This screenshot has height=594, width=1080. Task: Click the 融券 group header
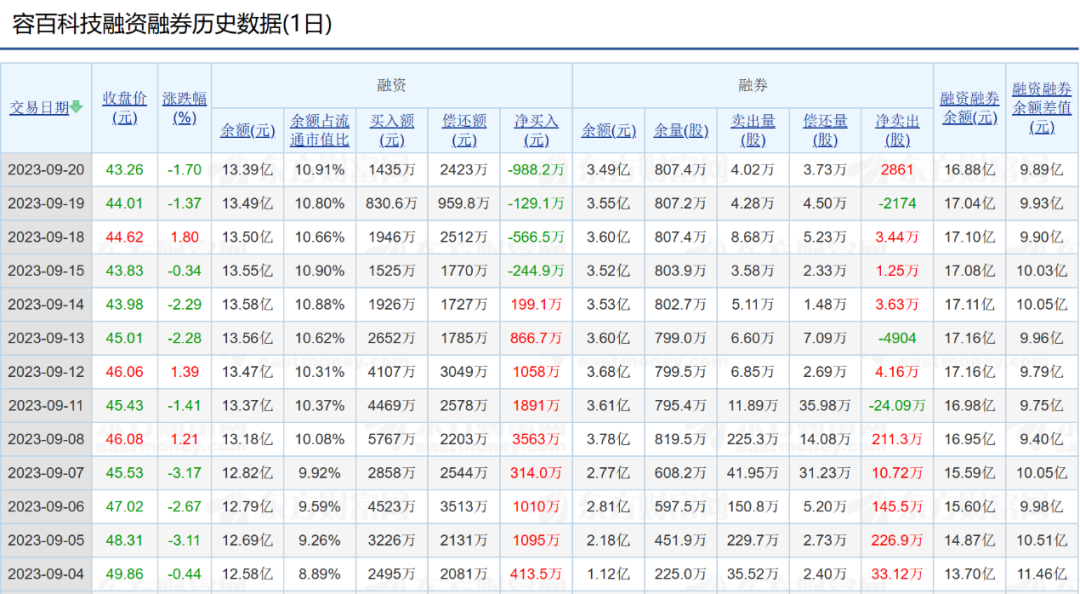pos(753,85)
